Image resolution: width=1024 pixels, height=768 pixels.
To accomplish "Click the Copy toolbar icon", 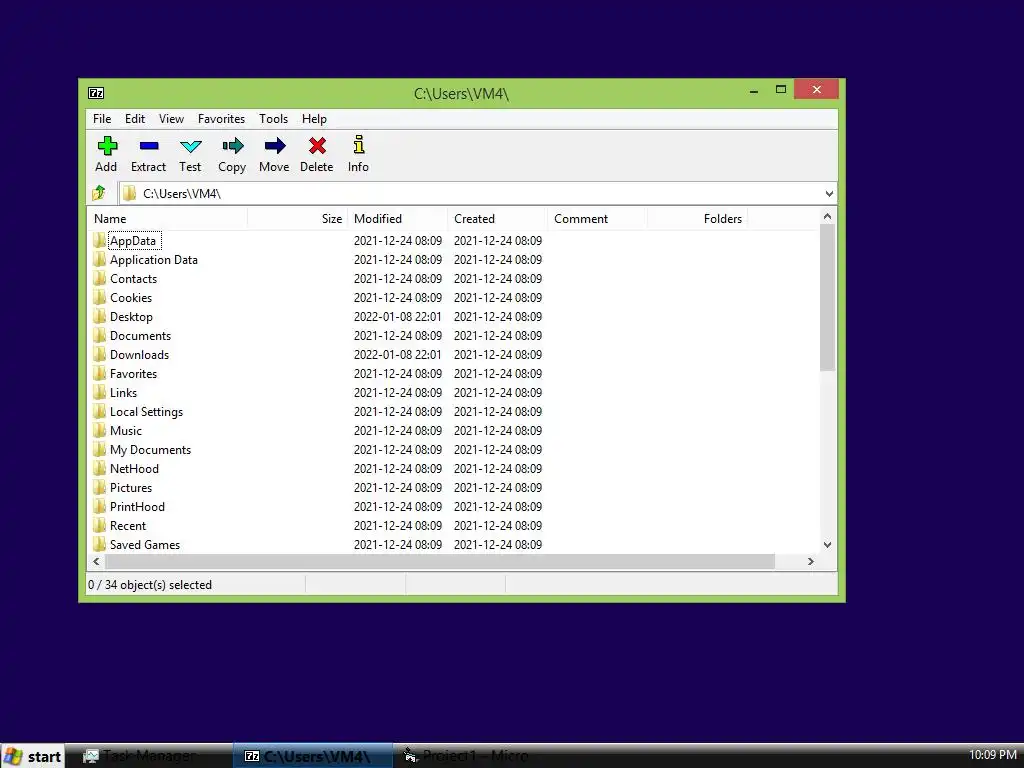I will [232, 146].
